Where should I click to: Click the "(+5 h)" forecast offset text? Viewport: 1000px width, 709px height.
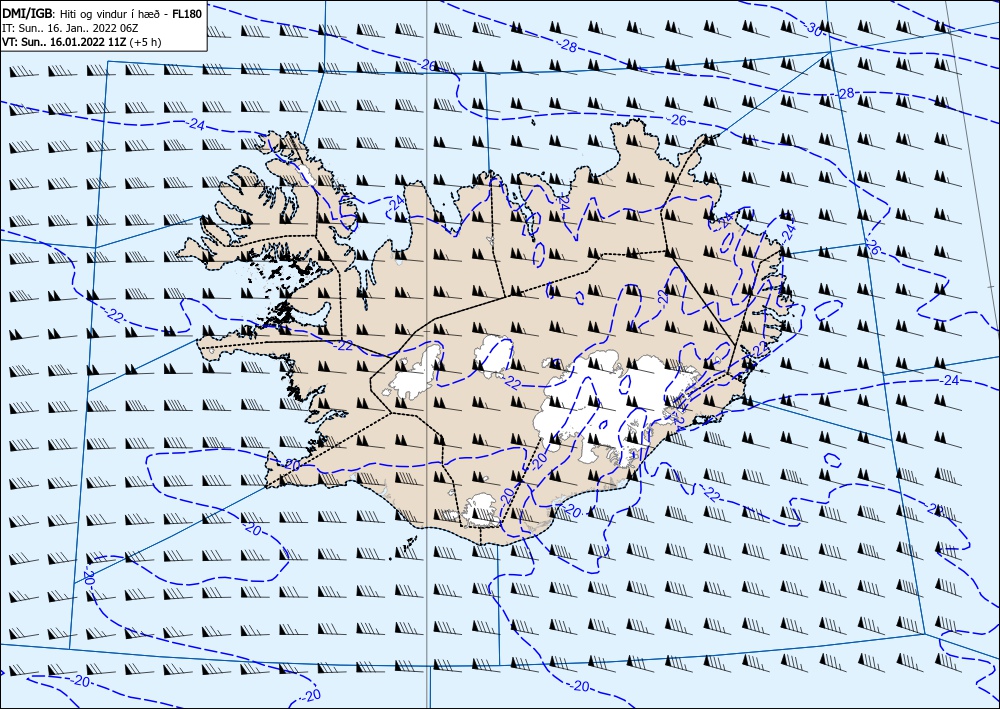tap(145, 42)
